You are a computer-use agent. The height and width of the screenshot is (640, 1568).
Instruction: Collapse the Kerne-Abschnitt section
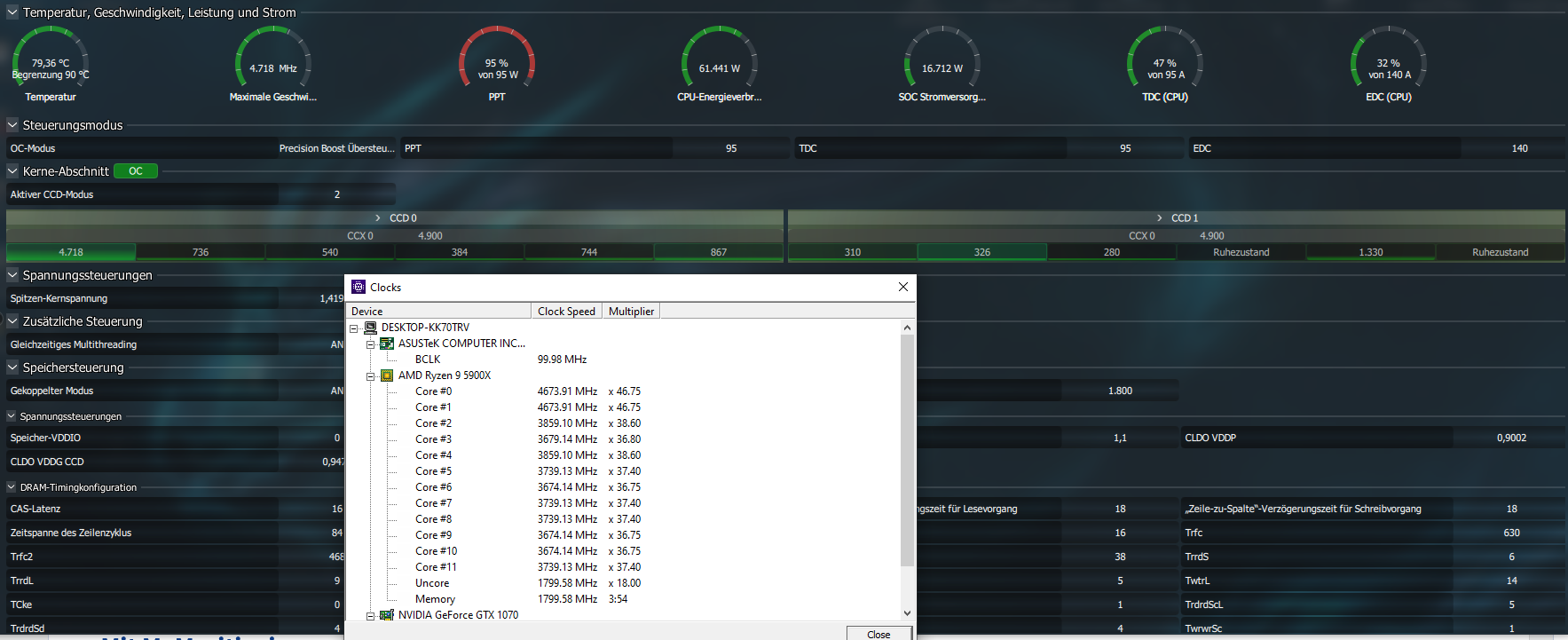coord(12,171)
